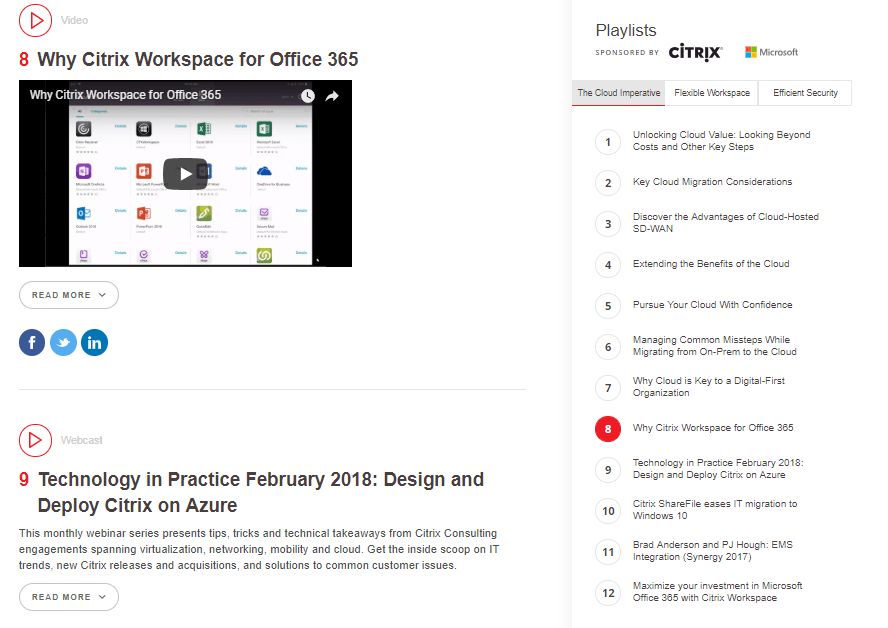Switch to the Flexible Workspace tab

click(x=712, y=93)
